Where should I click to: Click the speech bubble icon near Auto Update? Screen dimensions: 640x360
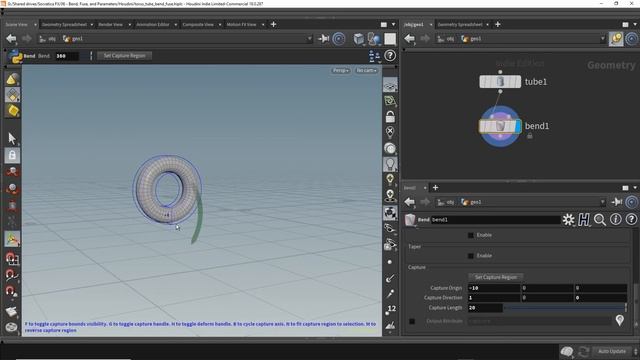567,351
